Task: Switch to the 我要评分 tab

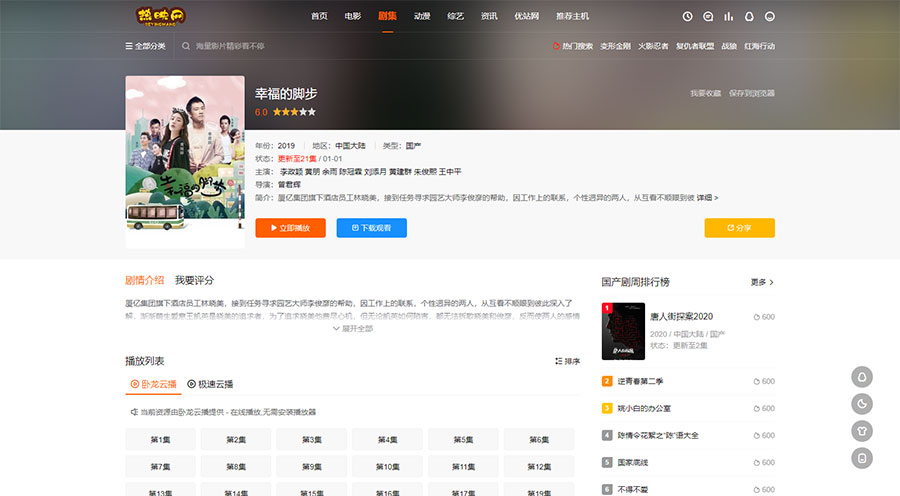Action: point(194,280)
